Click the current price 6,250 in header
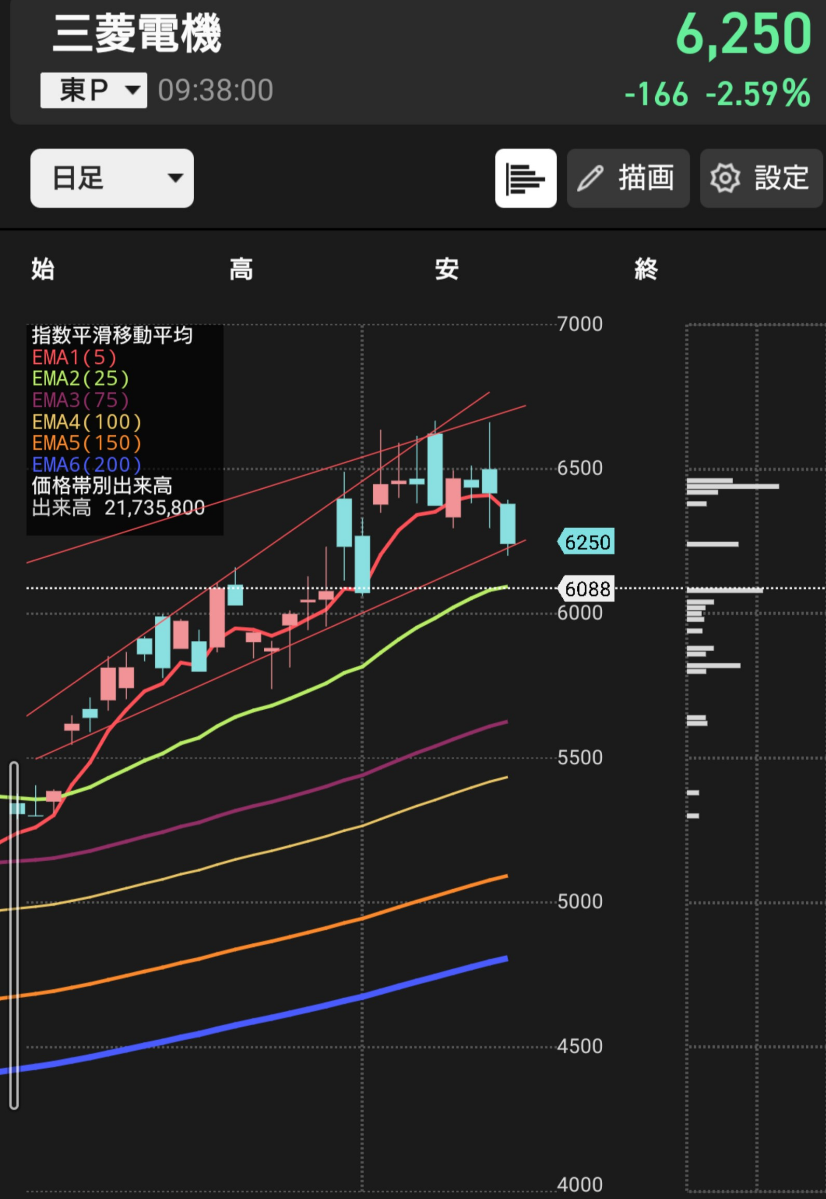Viewport: 826px width, 1199px height. pos(743,34)
